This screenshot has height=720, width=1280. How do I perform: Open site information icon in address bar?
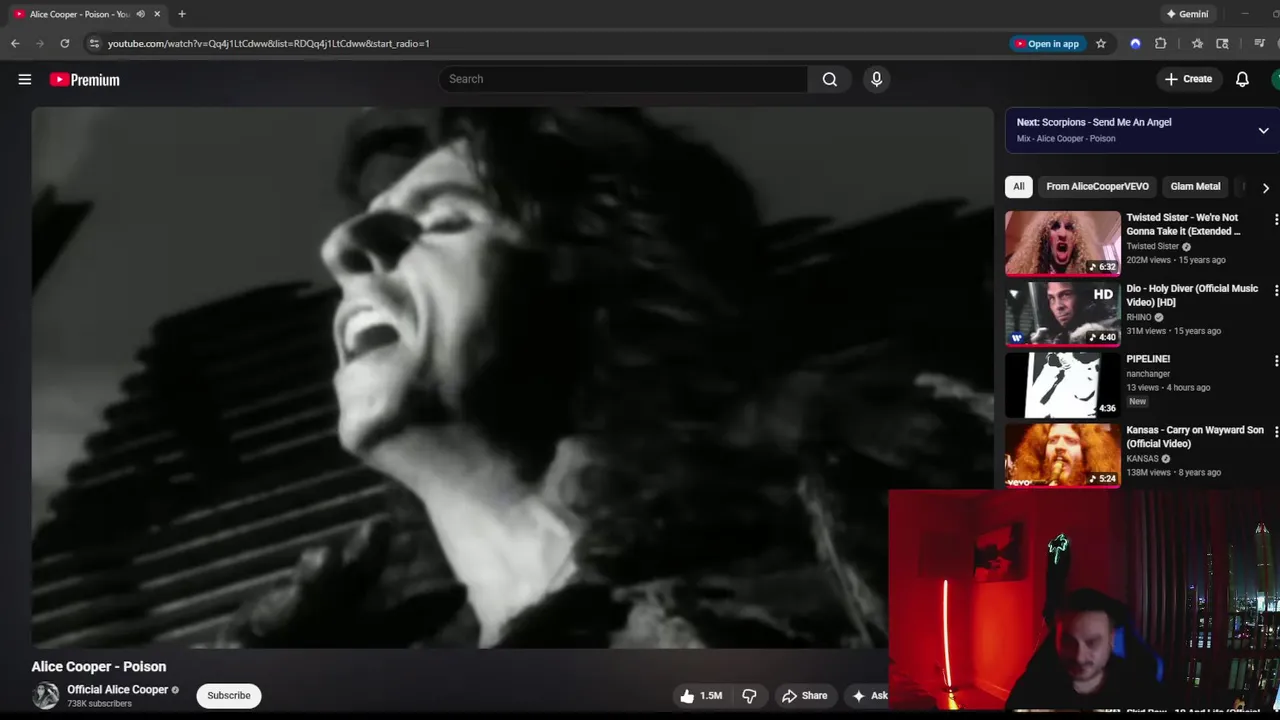pyautogui.click(x=94, y=44)
